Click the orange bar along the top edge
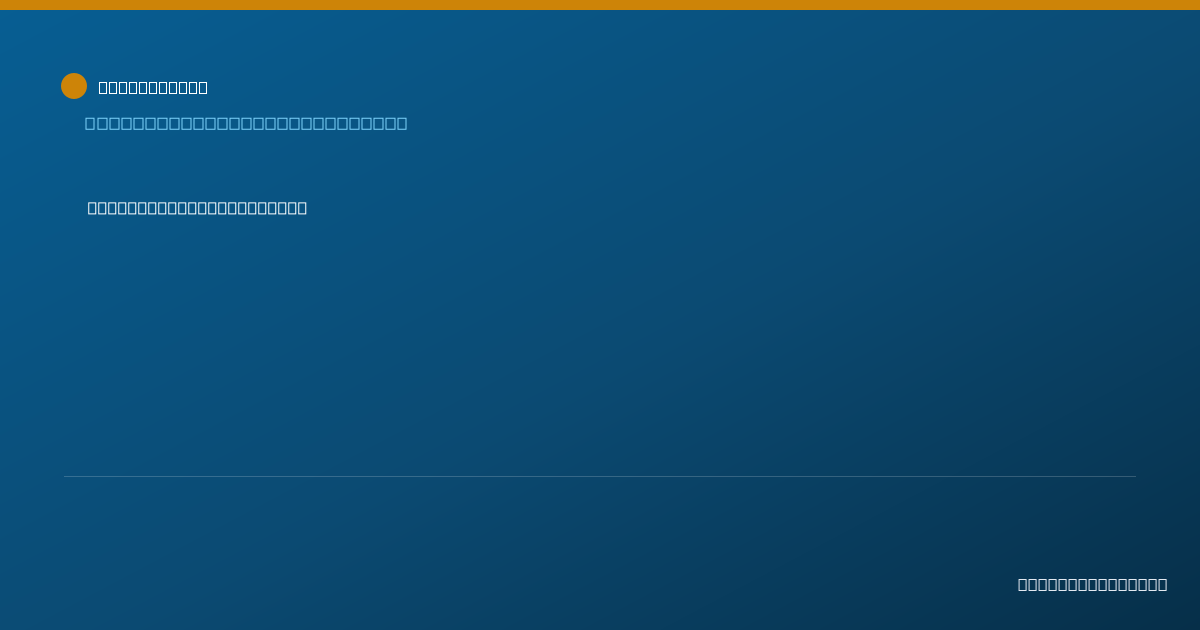 tap(600, 5)
